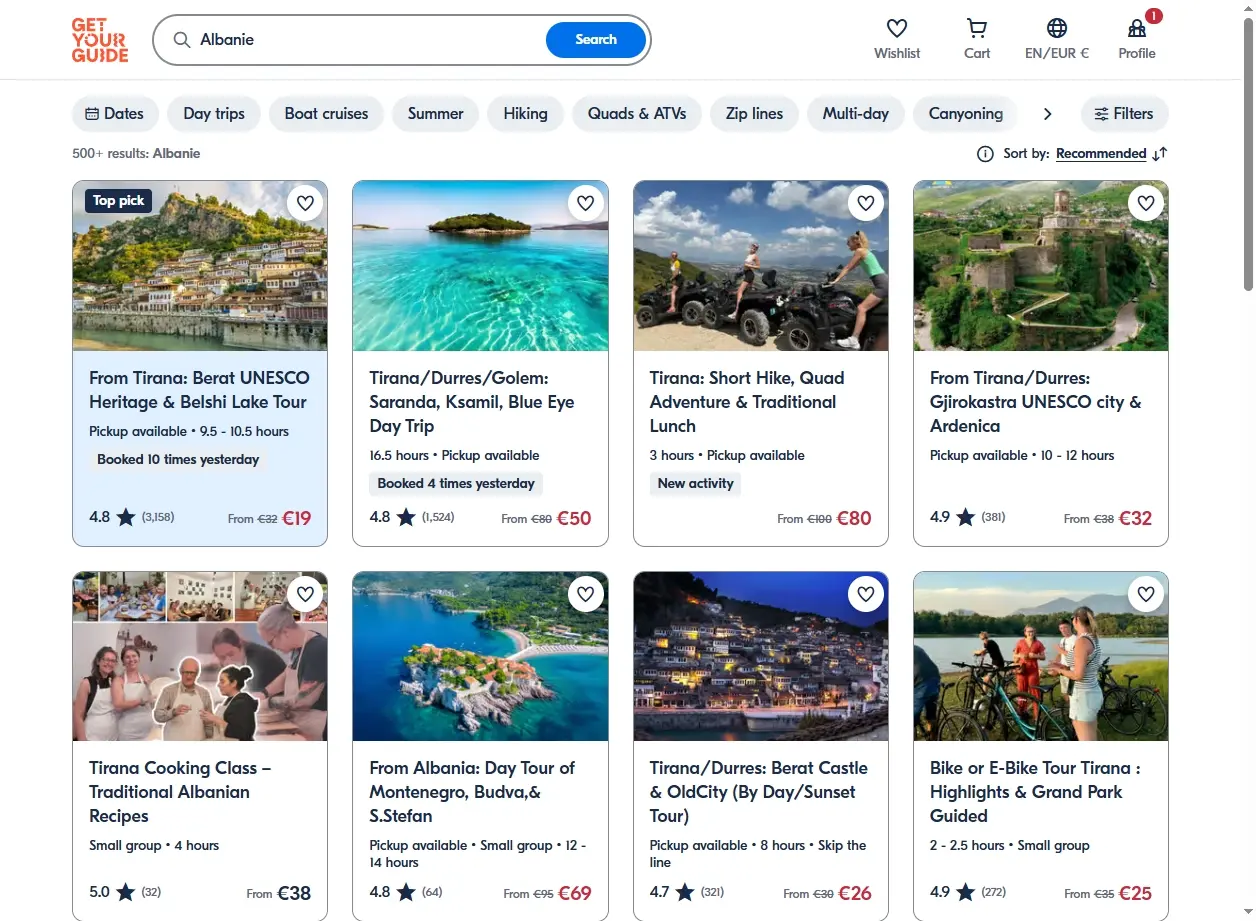Add Gjirokastra UNESCO city tour to wishlist
The width and height of the screenshot is (1256, 921).
pos(1146,203)
